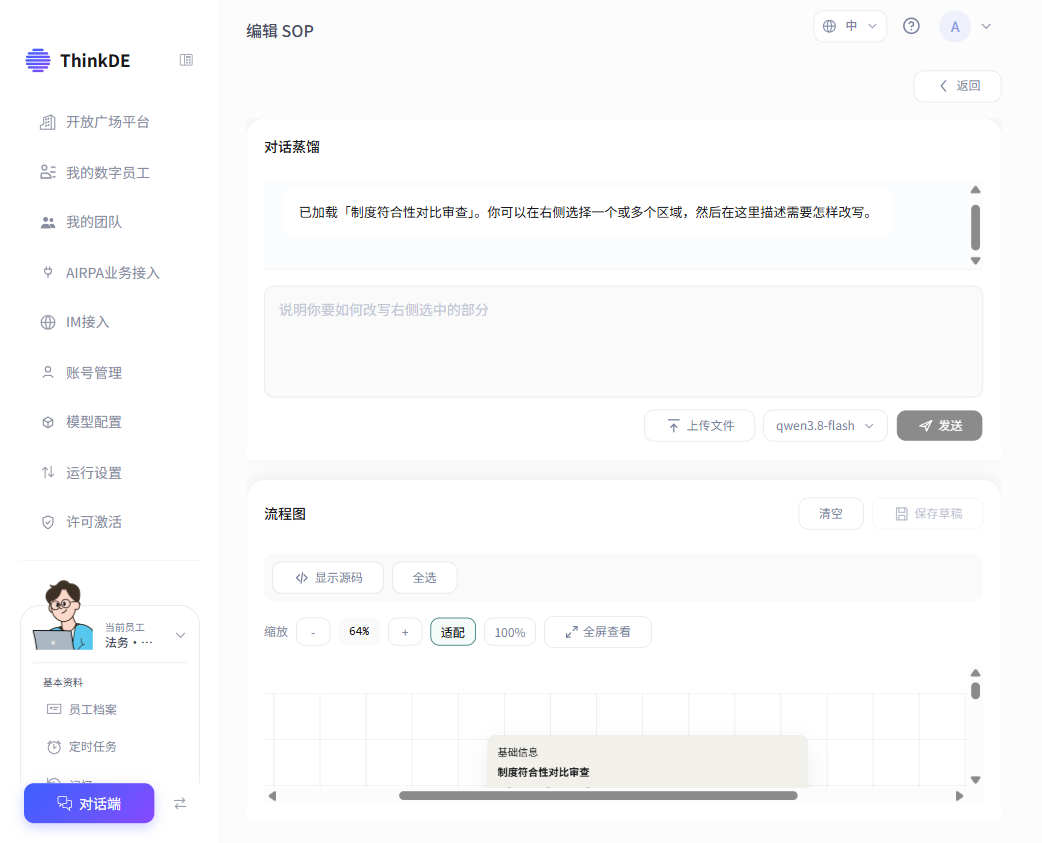Screen dimensions: 1042x843
Task: Click the AIRPA plug icon
Action: (x=48, y=272)
